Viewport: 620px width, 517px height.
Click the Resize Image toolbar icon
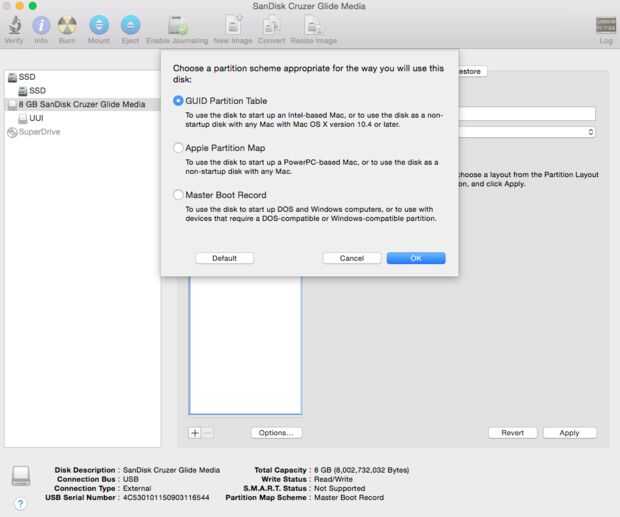[313, 26]
